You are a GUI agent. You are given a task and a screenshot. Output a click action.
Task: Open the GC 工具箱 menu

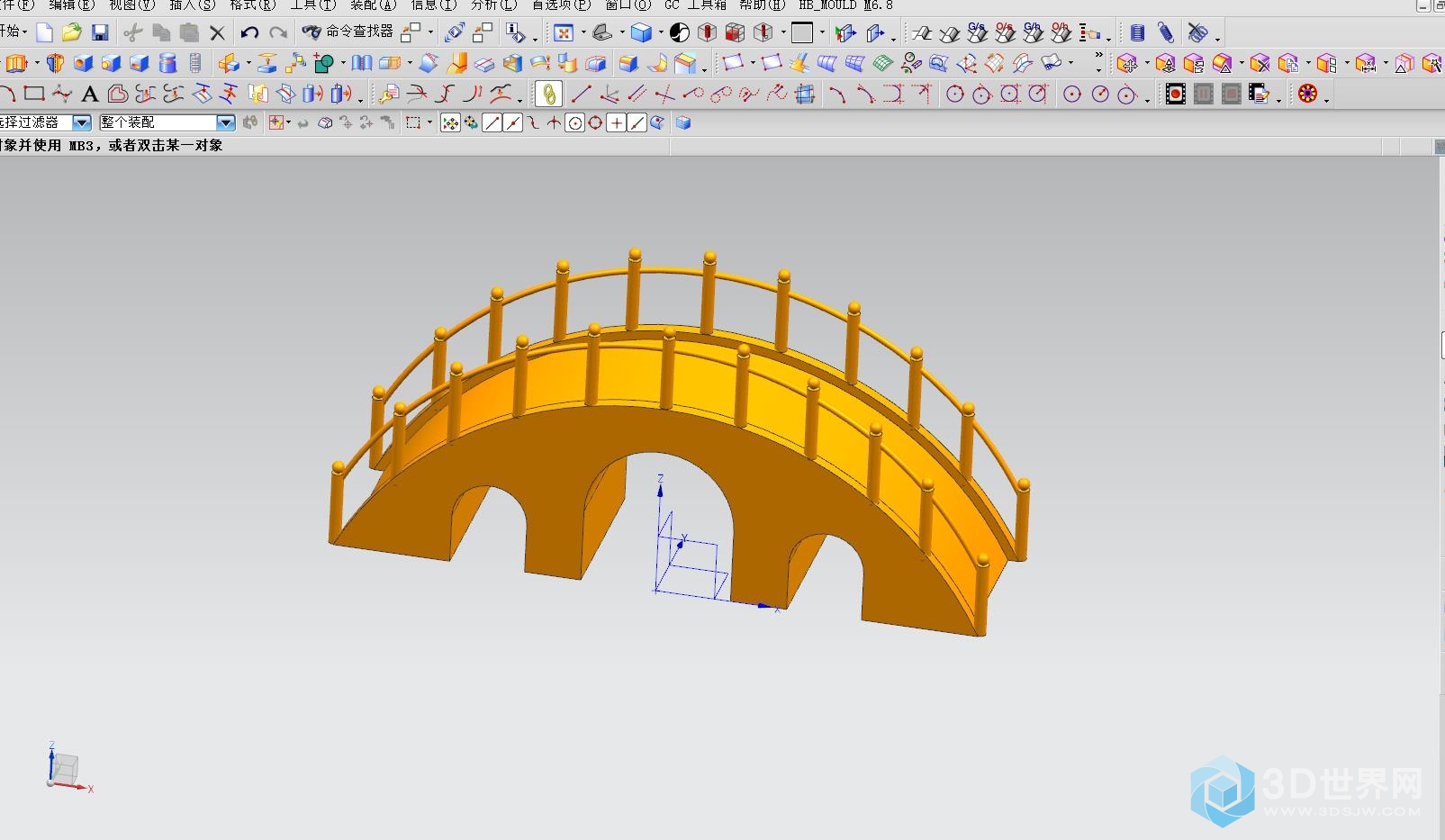[x=696, y=5]
